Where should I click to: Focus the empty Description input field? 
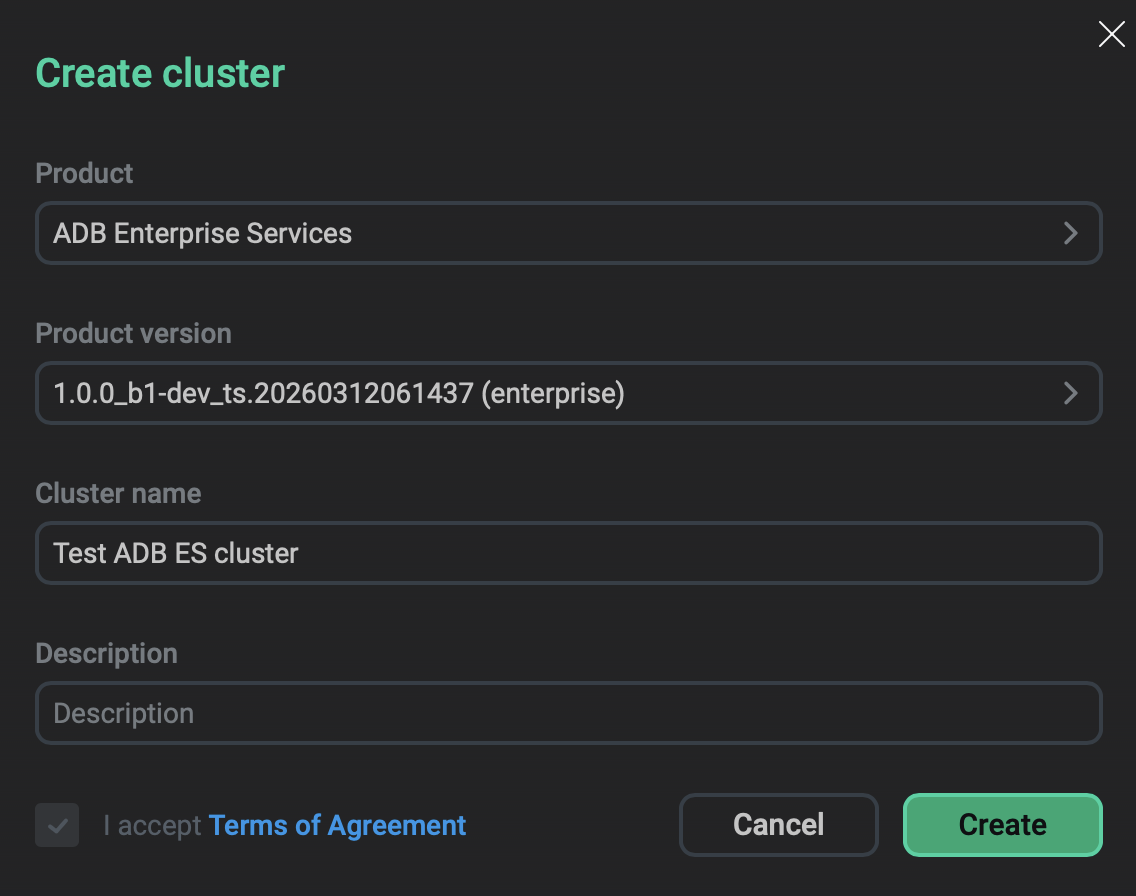[x=568, y=713]
